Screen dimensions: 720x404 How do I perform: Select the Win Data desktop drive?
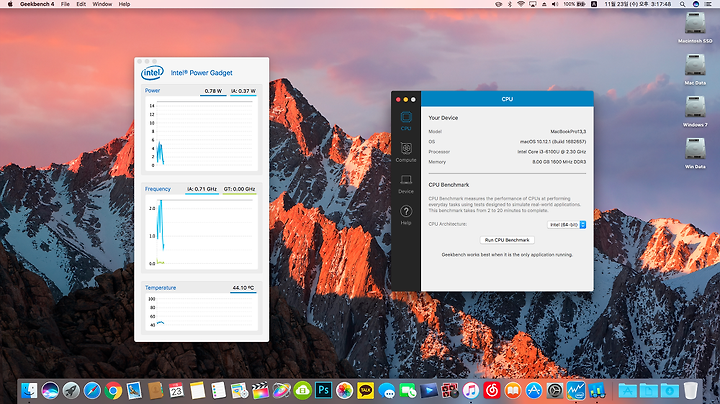(x=695, y=152)
